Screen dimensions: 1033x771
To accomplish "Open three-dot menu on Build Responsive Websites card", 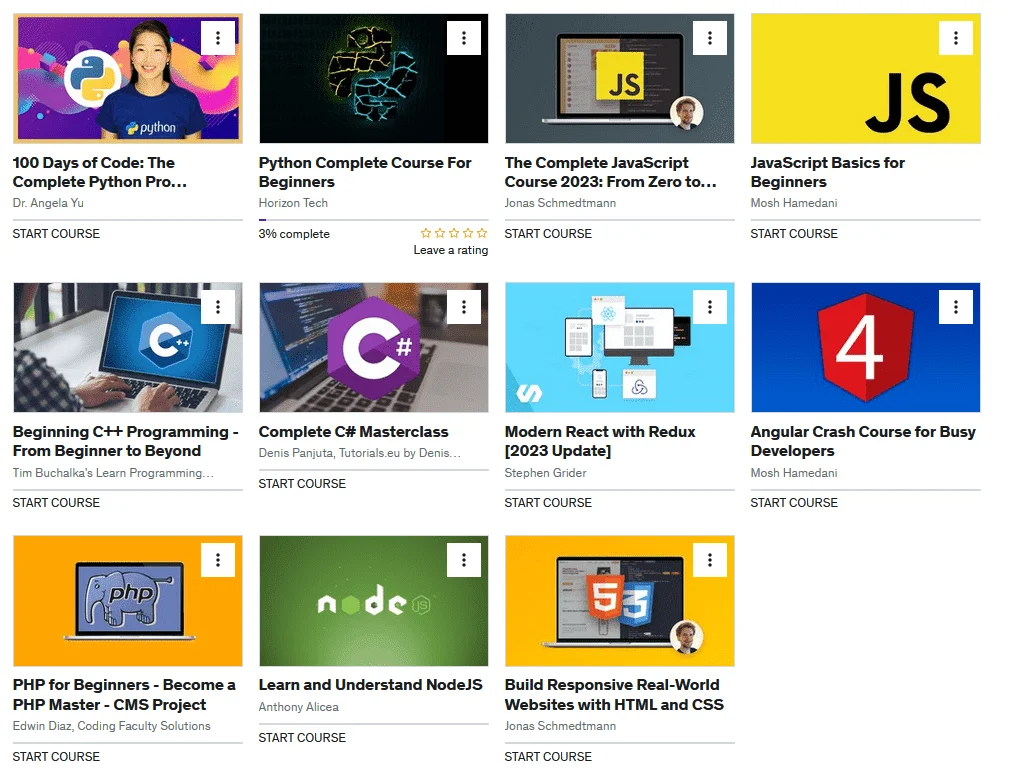I will [x=710, y=560].
